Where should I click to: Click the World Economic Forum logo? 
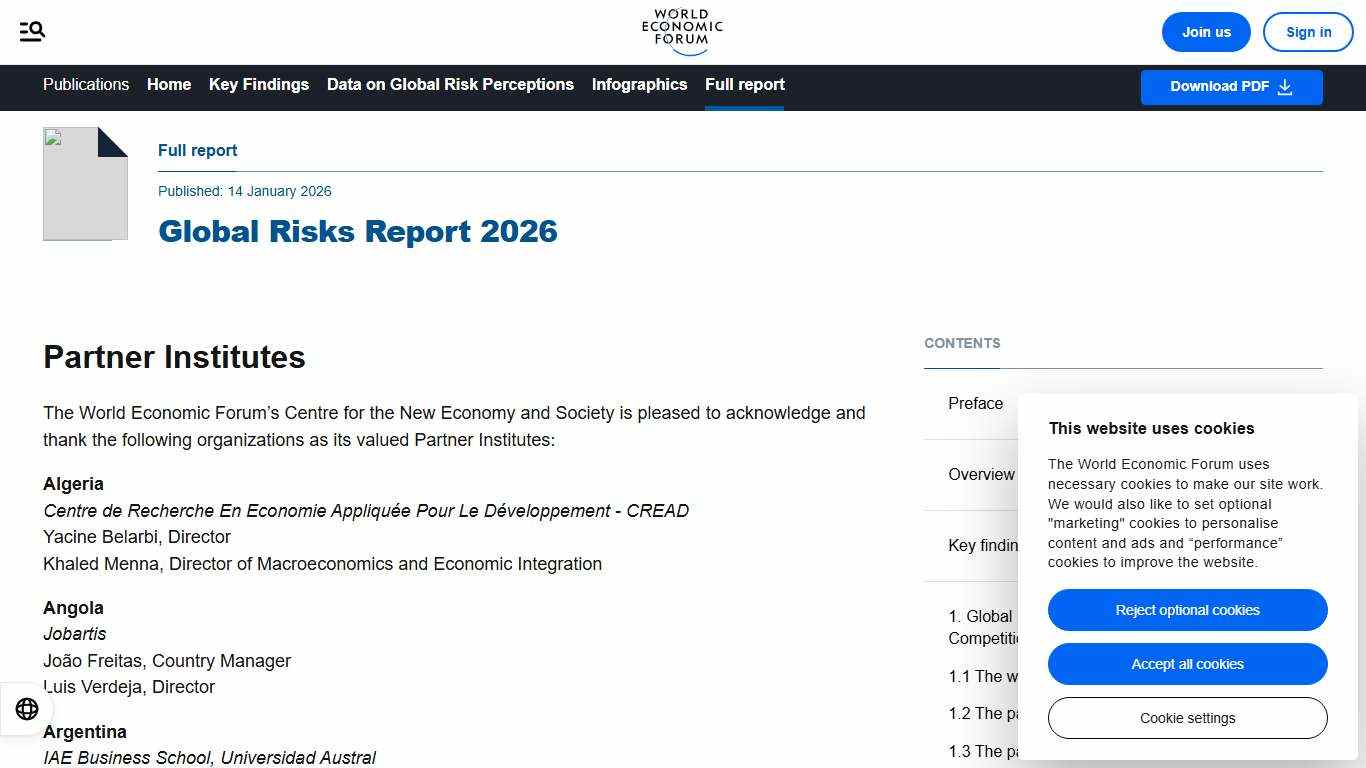point(681,31)
